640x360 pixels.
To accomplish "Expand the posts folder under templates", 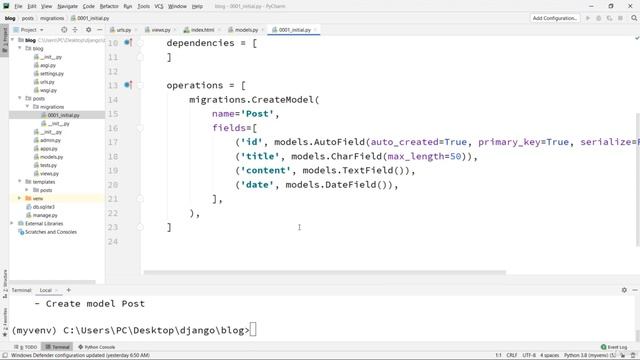I will 27,190.
